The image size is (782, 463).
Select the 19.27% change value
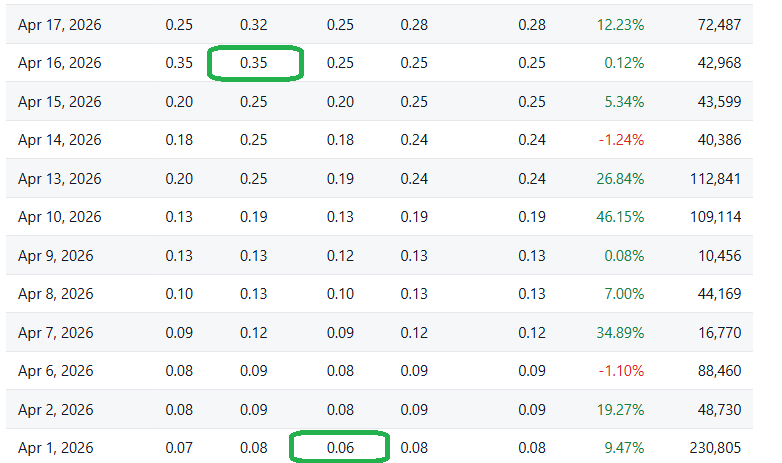point(620,409)
